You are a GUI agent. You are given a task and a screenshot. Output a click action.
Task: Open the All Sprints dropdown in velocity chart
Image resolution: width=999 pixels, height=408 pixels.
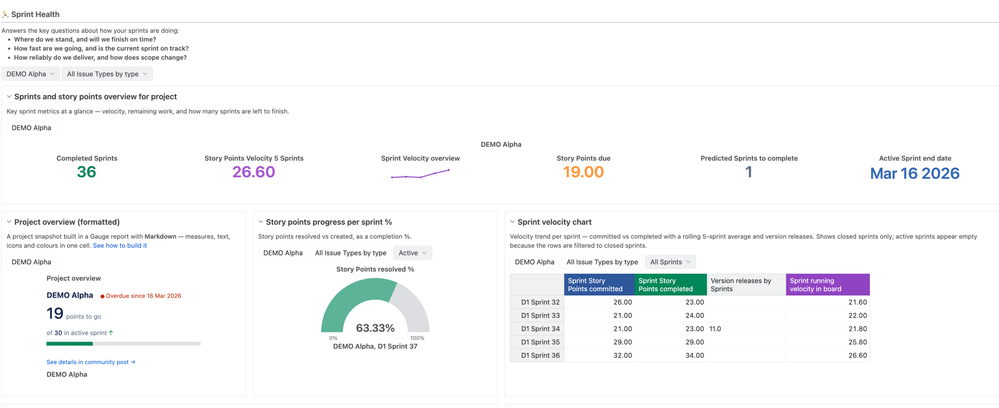click(670, 262)
